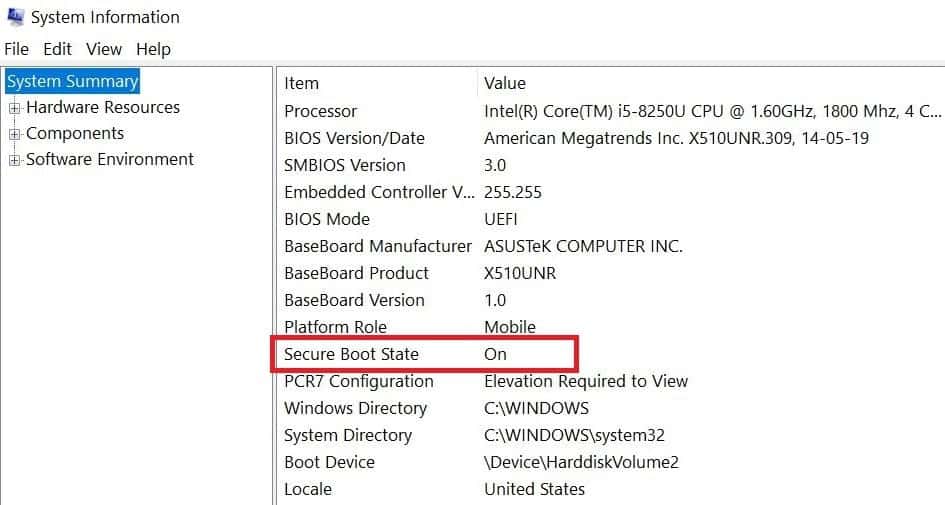Image resolution: width=945 pixels, height=505 pixels.
Task: Select the Secure Boot State row
Action: click(x=351, y=354)
